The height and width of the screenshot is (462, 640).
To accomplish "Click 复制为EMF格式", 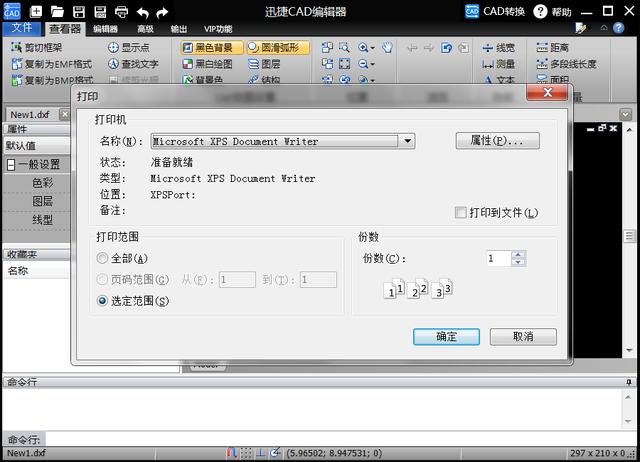I will point(52,64).
